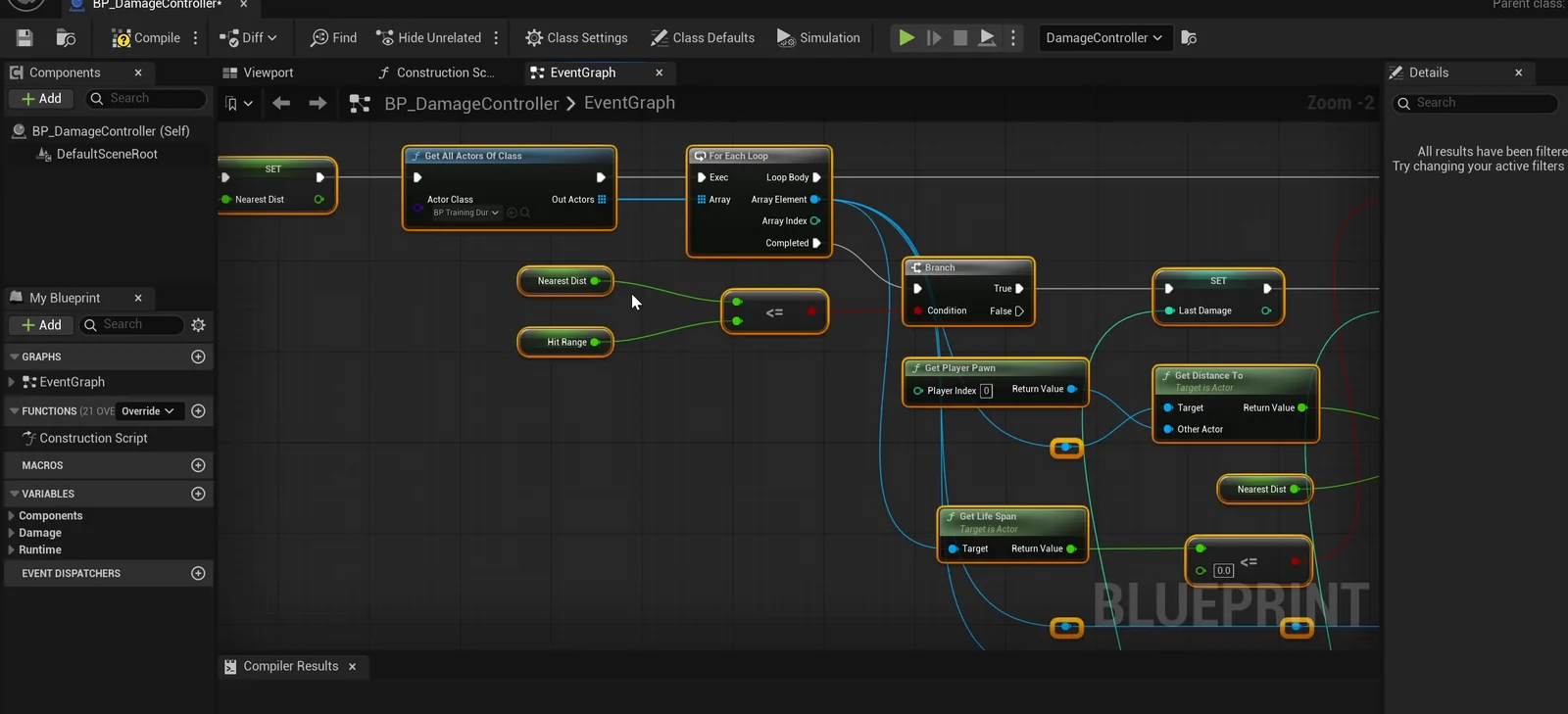Open DamageController debug object dropdown

click(1104, 38)
